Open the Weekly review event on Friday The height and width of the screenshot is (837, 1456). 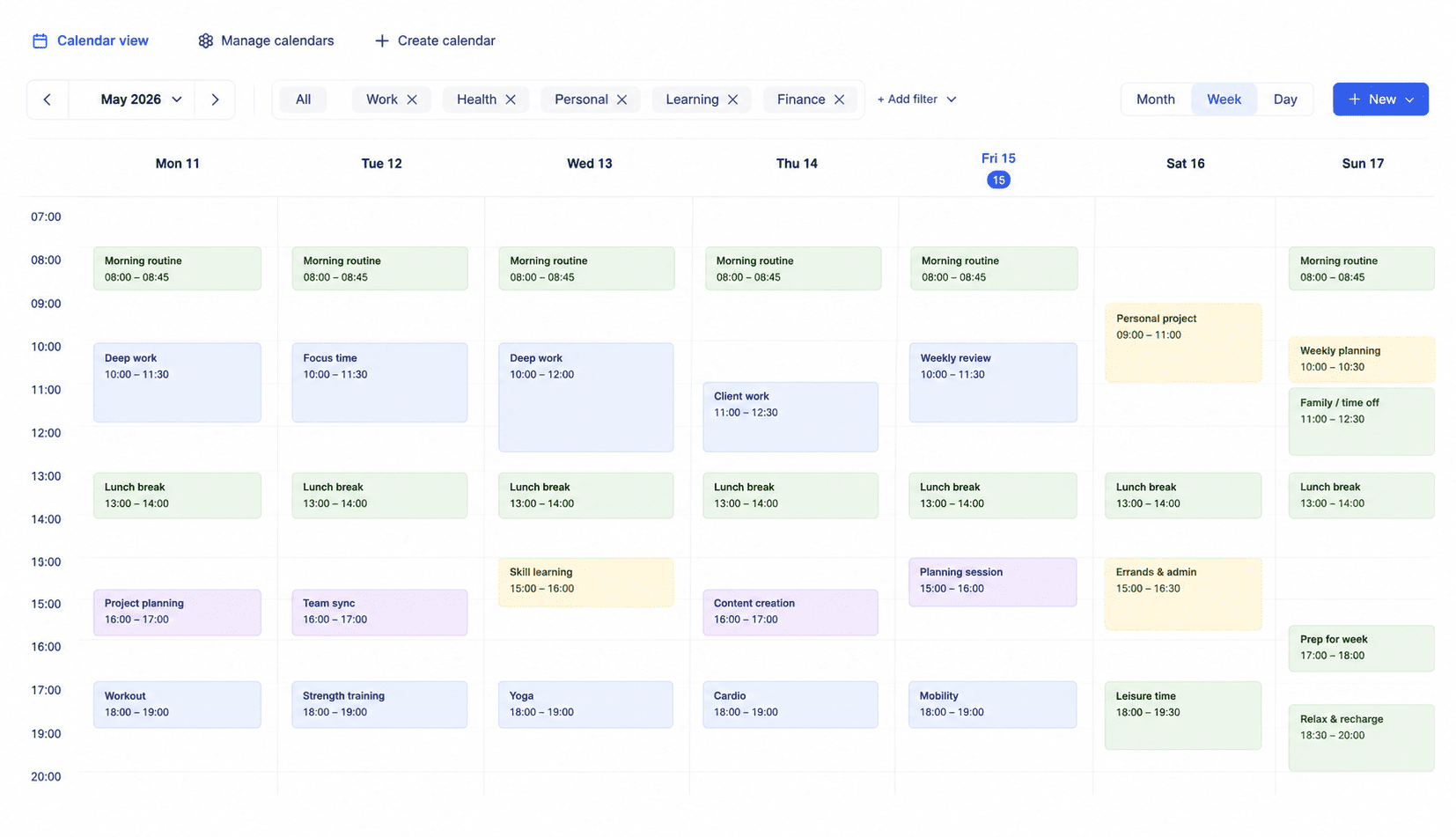coord(993,382)
